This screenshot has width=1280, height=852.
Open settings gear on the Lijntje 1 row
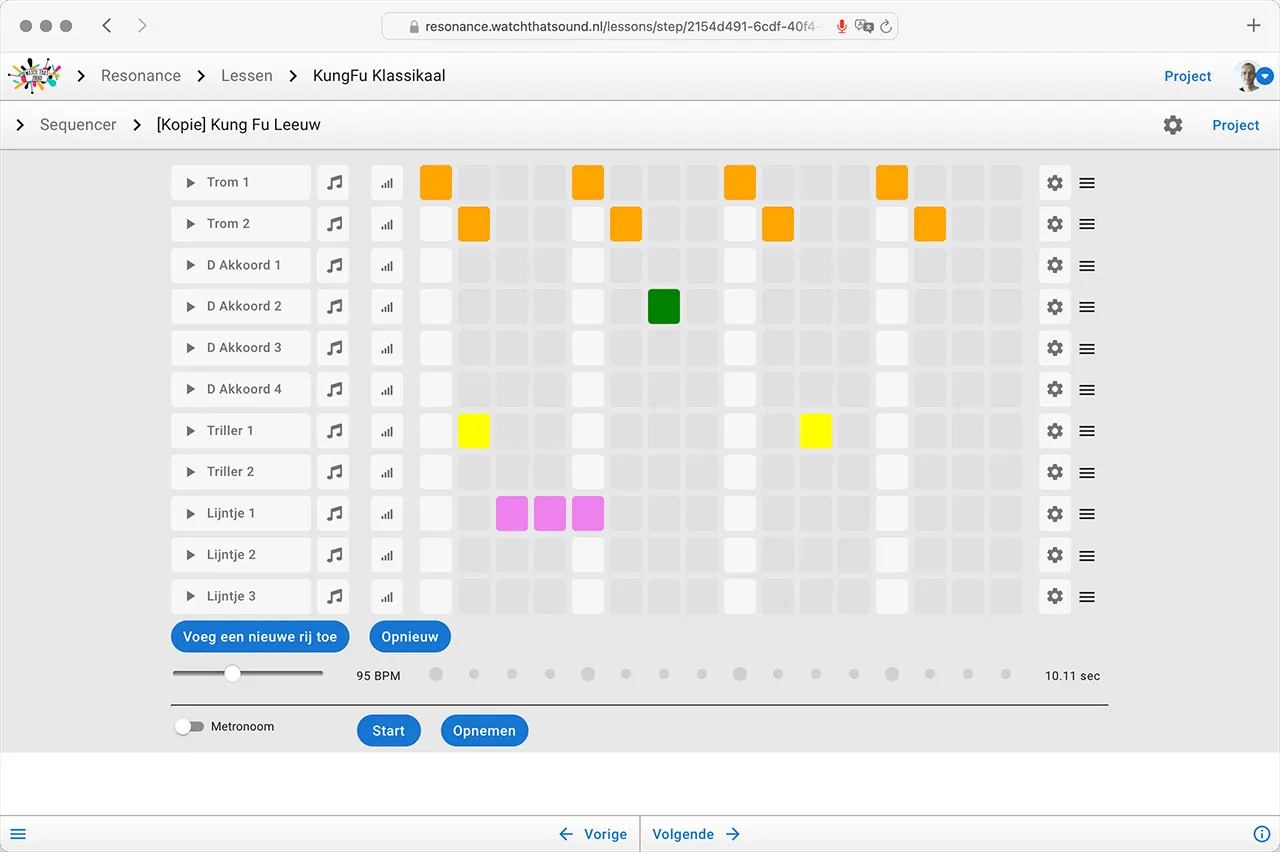[1054, 513]
